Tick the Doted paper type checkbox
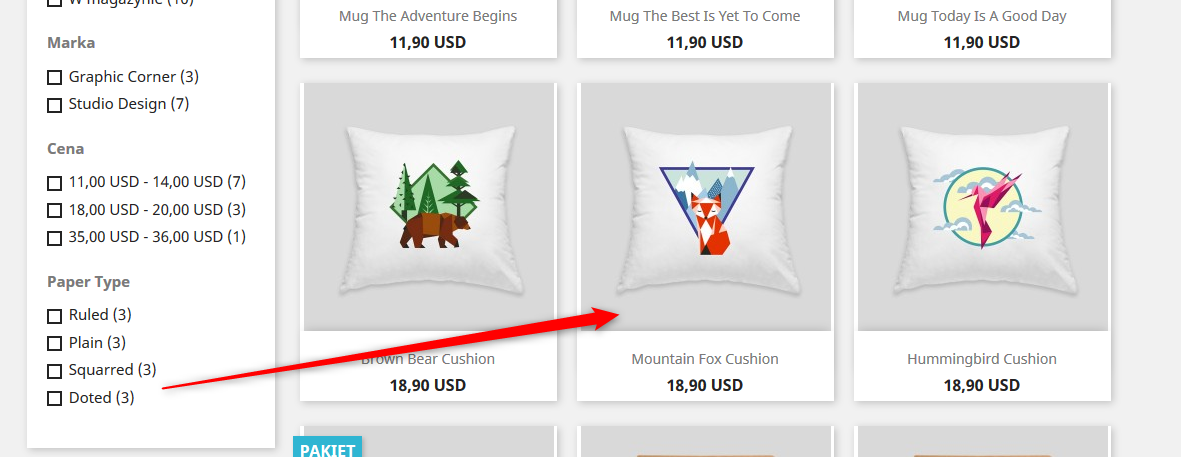 point(54,399)
